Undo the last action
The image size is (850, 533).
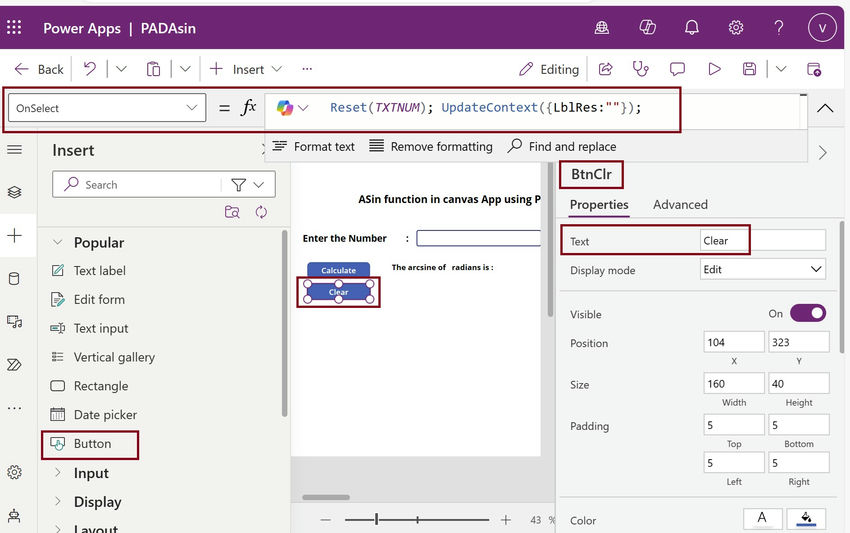point(90,69)
